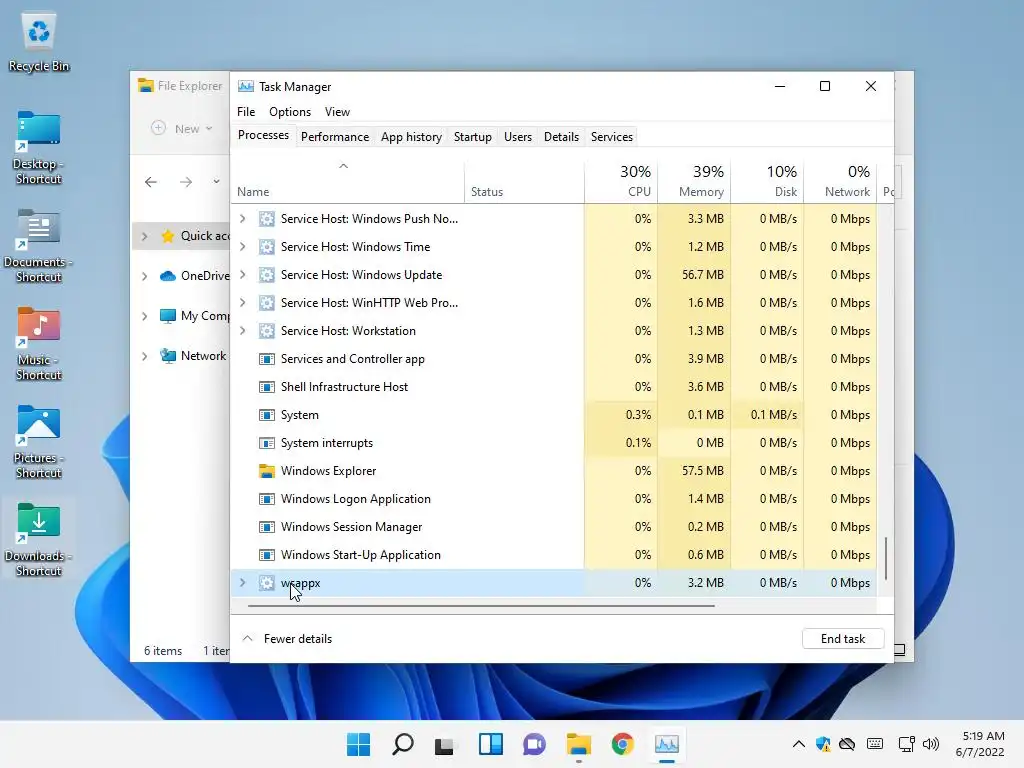The height and width of the screenshot is (768, 1024).
Task: Click the Status column header
Action: (x=524, y=181)
